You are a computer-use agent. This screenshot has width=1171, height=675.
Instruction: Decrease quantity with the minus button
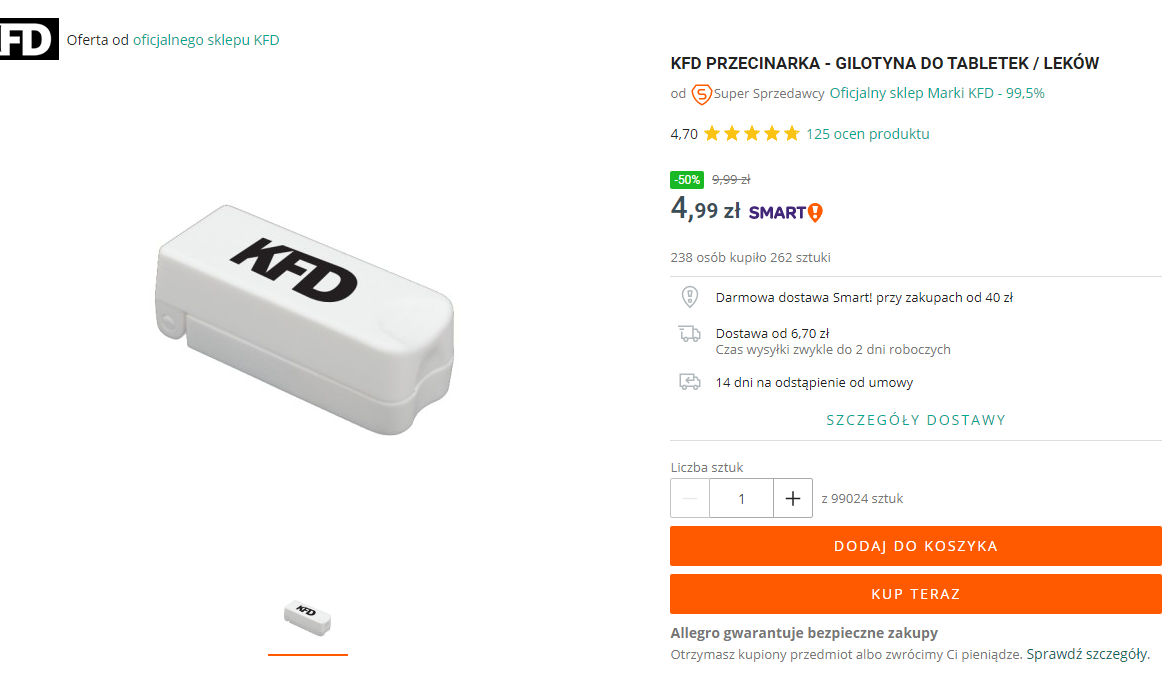tap(690, 498)
